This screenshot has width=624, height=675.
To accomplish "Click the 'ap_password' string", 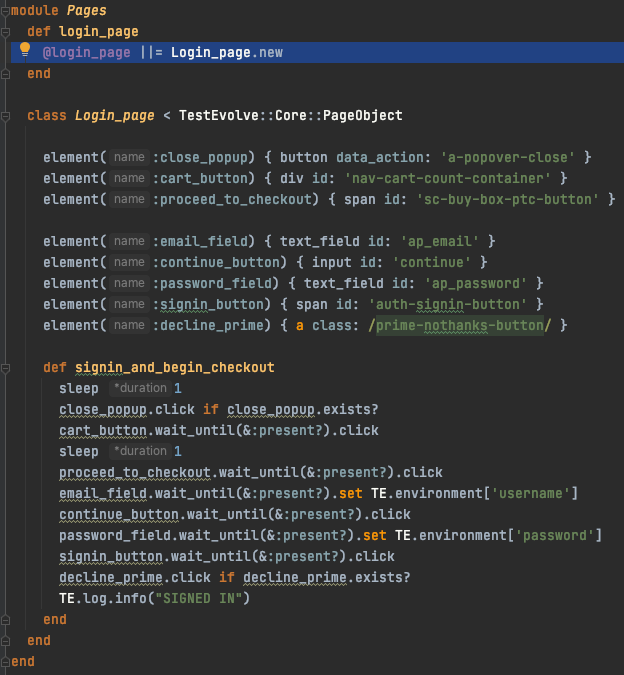I will click(x=476, y=283).
